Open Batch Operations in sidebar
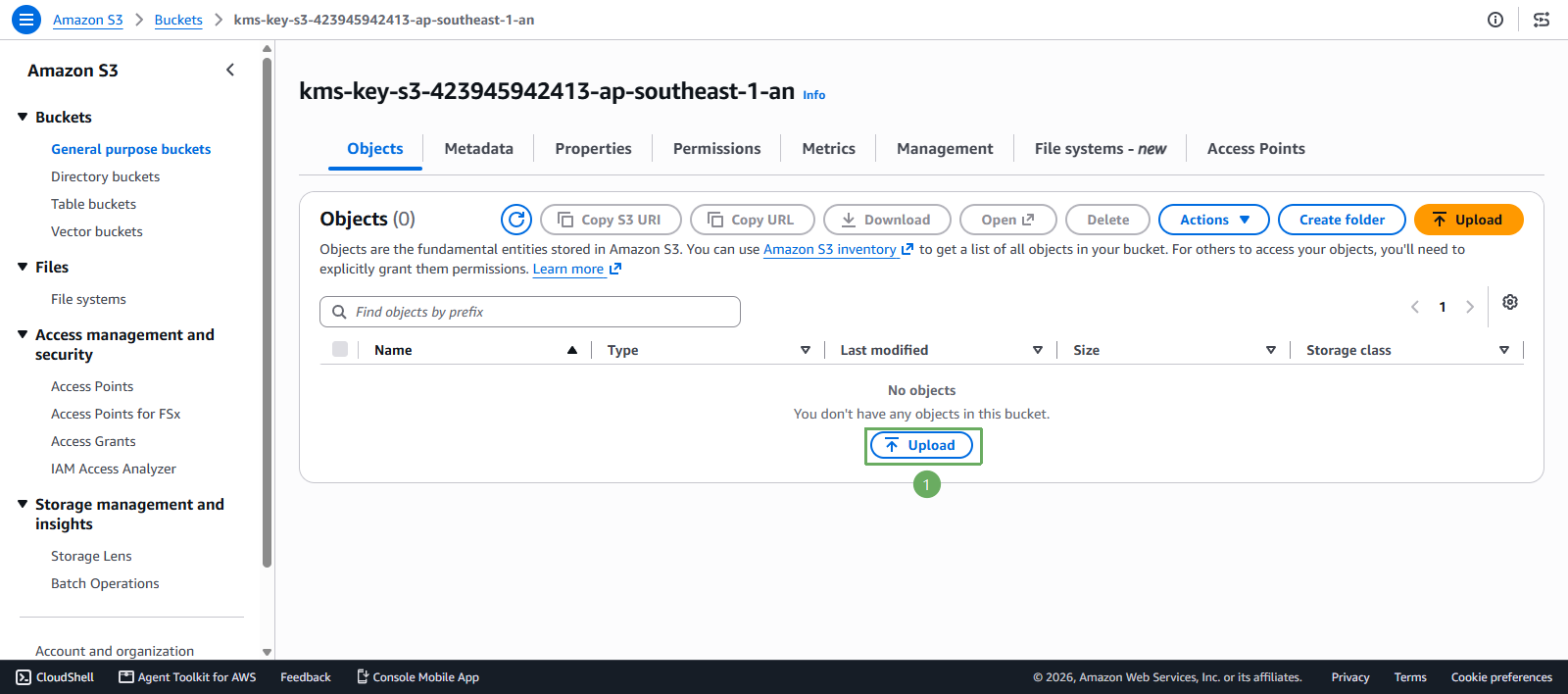Image resolution: width=1568 pixels, height=694 pixels. click(105, 583)
